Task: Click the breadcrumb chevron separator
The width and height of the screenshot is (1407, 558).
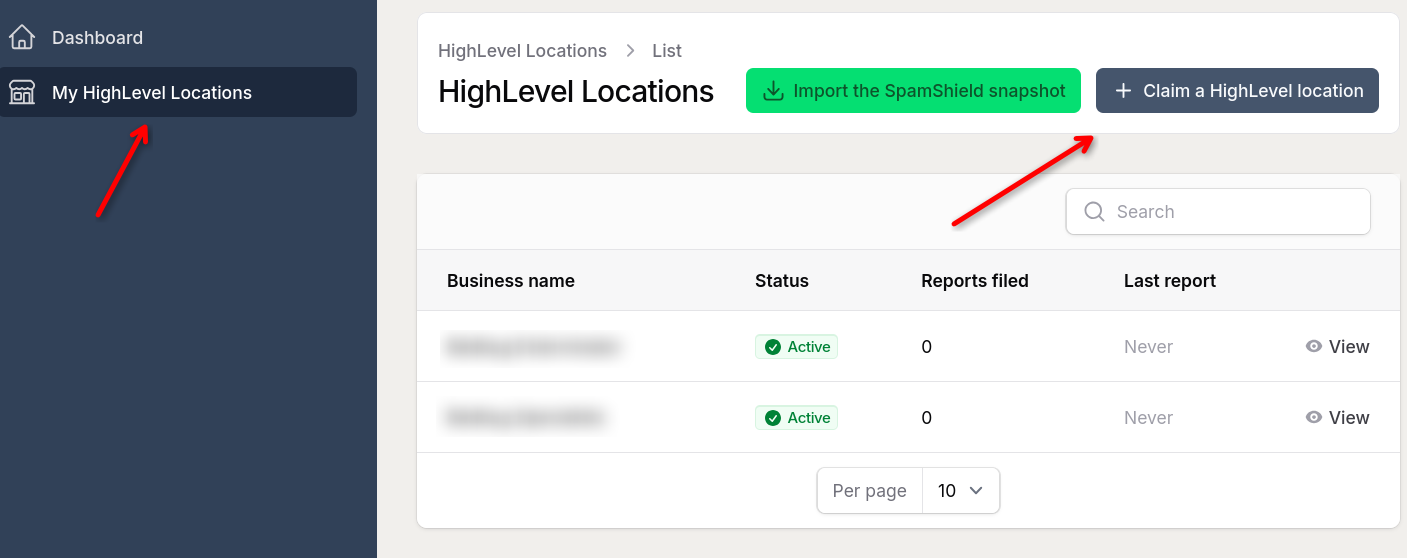Action: tap(630, 51)
